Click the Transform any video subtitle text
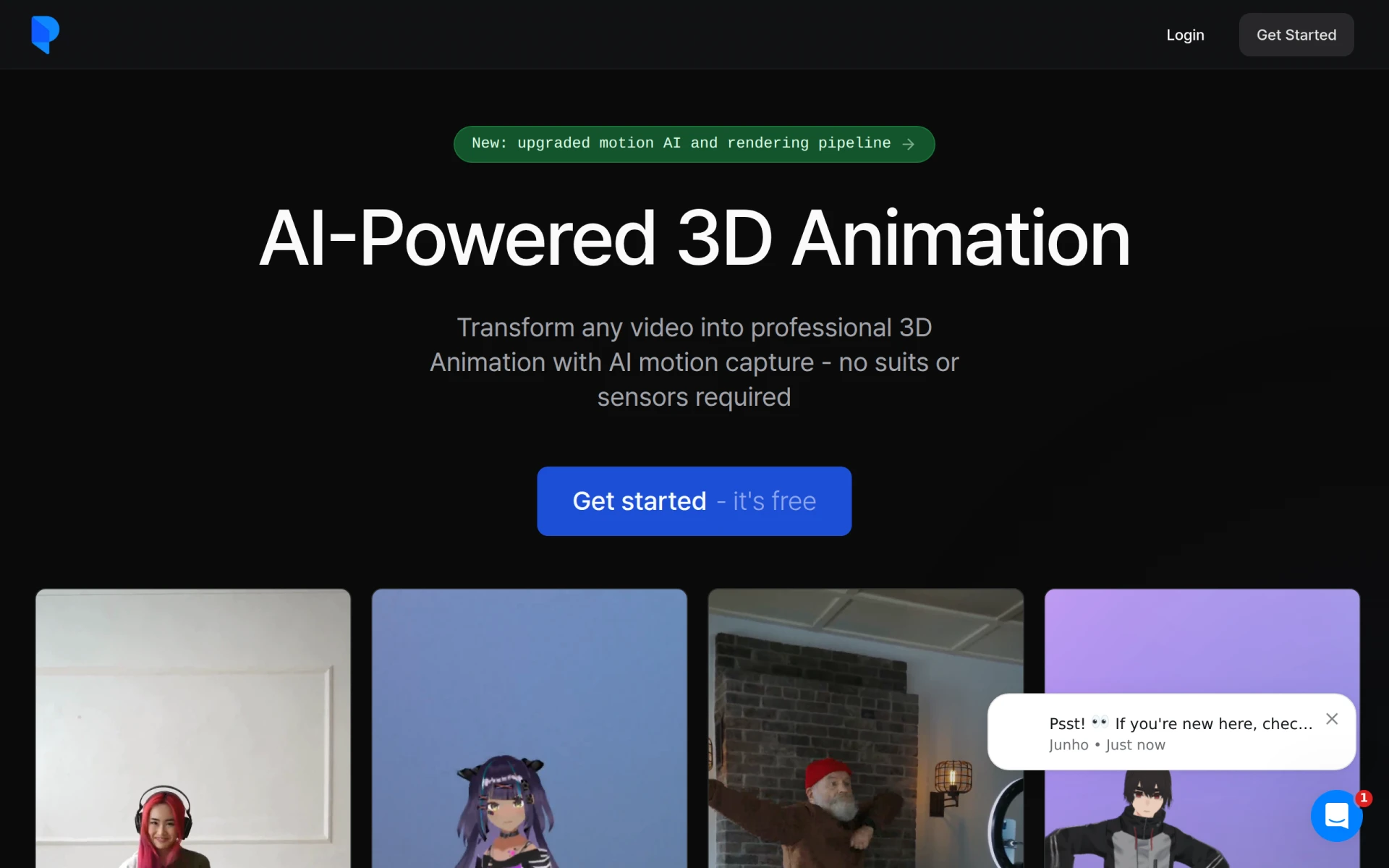The width and height of the screenshot is (1389, 868). coord(694,362)
